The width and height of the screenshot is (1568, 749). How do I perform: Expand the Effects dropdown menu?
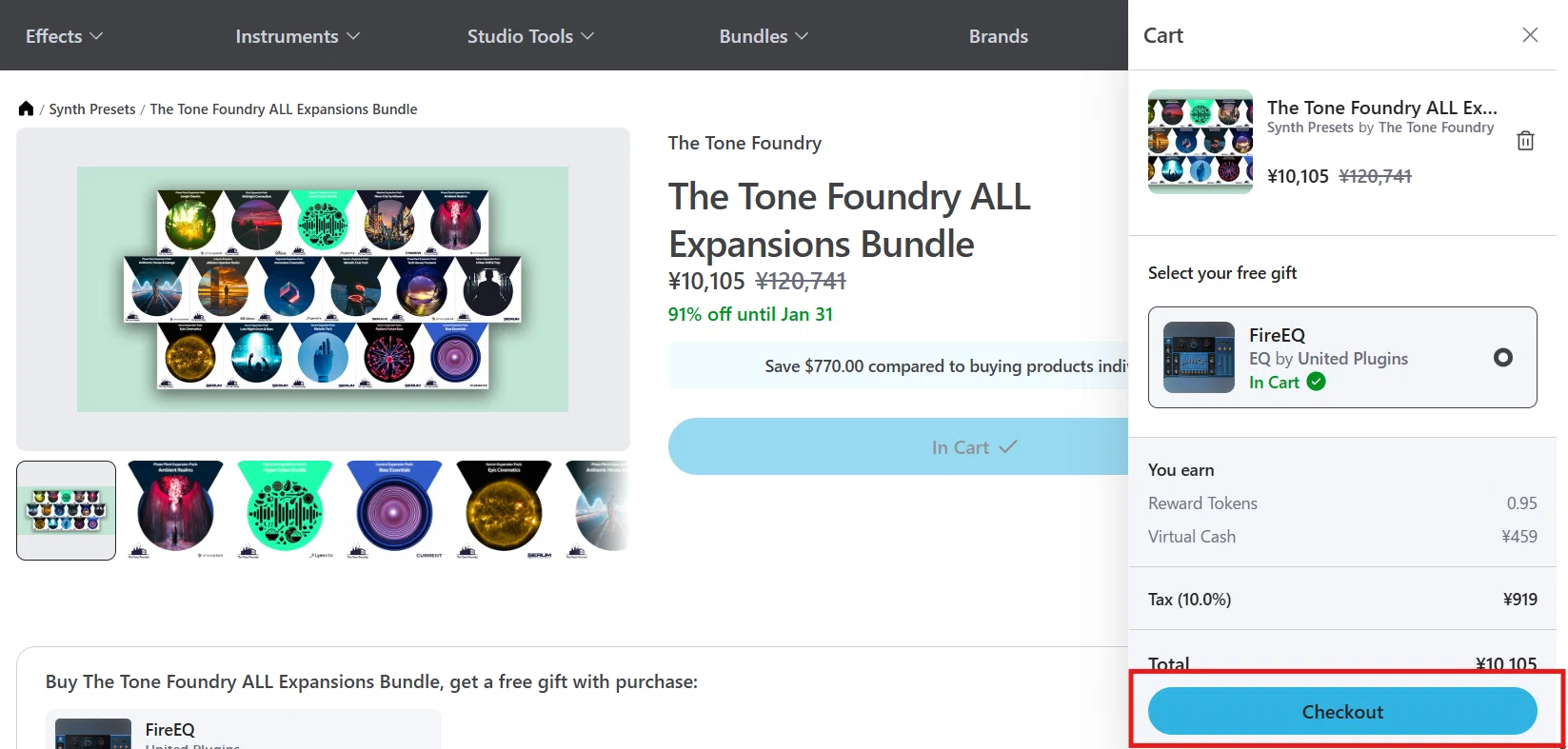[x=64, y=36]
